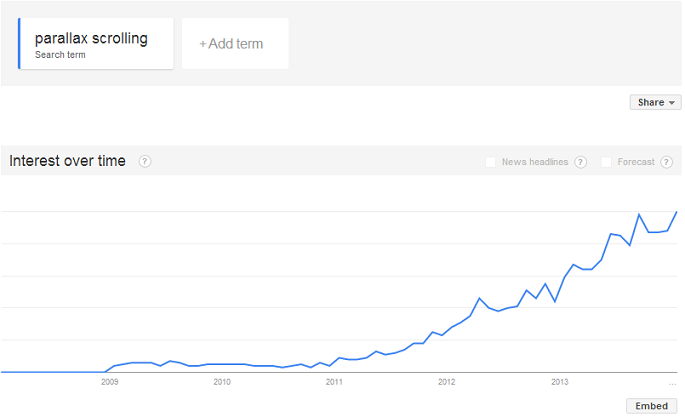Click the ellipsis at the timeline's right end
The height and width of the screenshot is (417, 685).
pos(672,382)
